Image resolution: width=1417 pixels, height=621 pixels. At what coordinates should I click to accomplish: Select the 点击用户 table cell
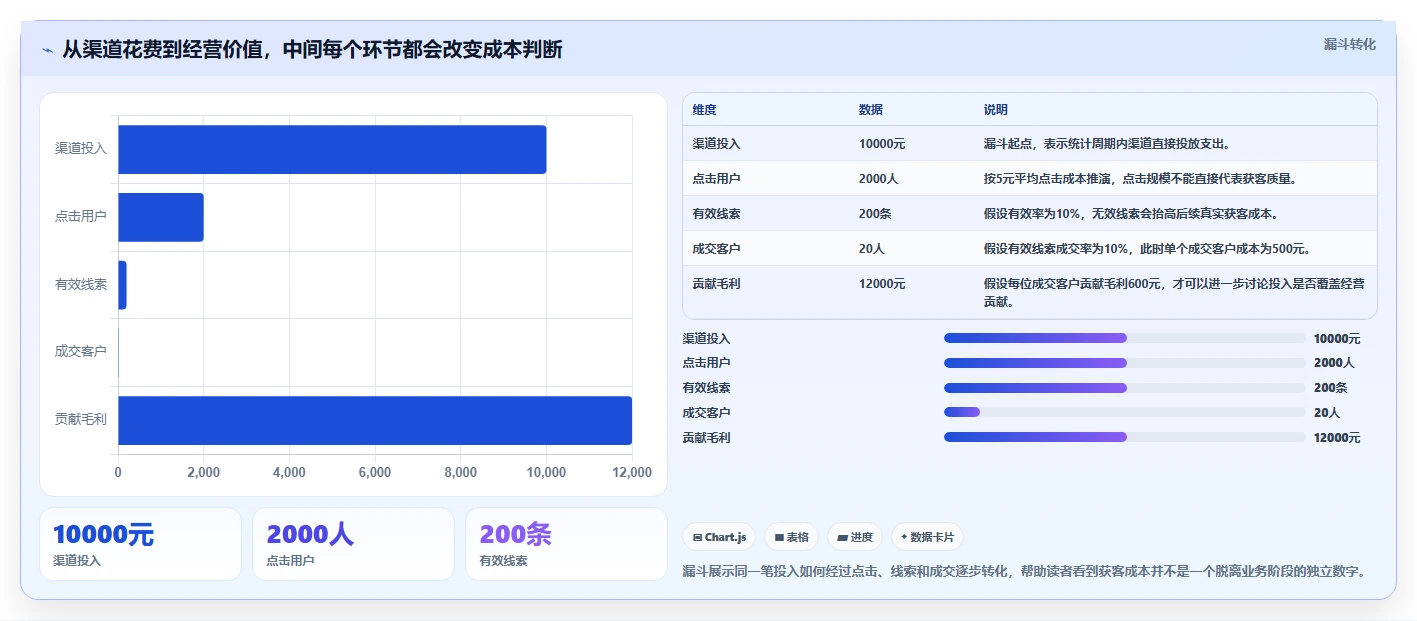(x=716, y=179)
